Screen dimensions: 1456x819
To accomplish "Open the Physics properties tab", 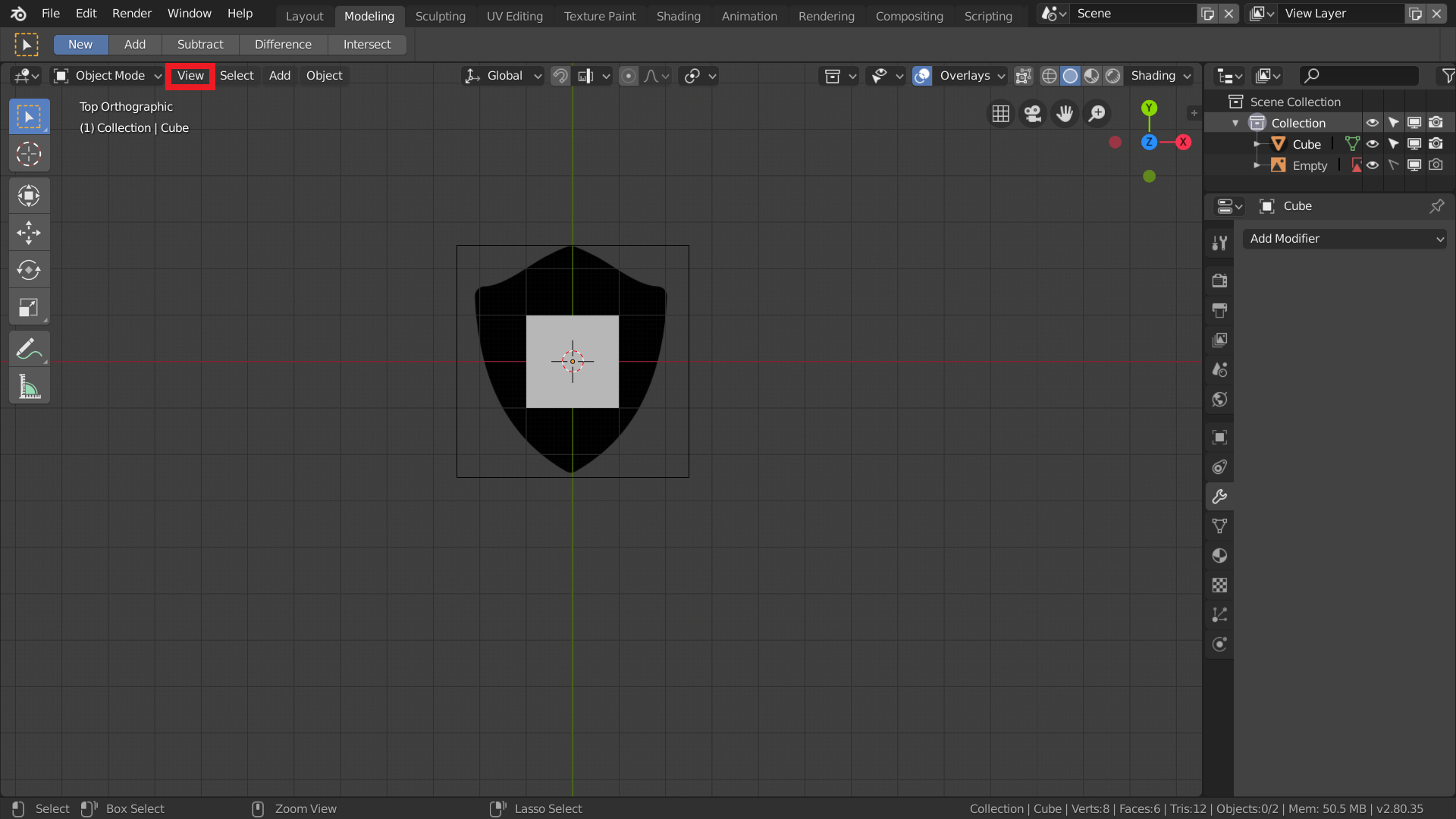I will tap(1219, 645).
